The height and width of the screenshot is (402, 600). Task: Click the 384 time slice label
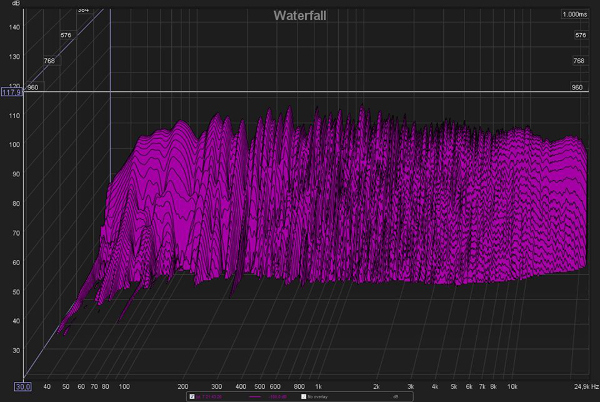coord(82,9)
